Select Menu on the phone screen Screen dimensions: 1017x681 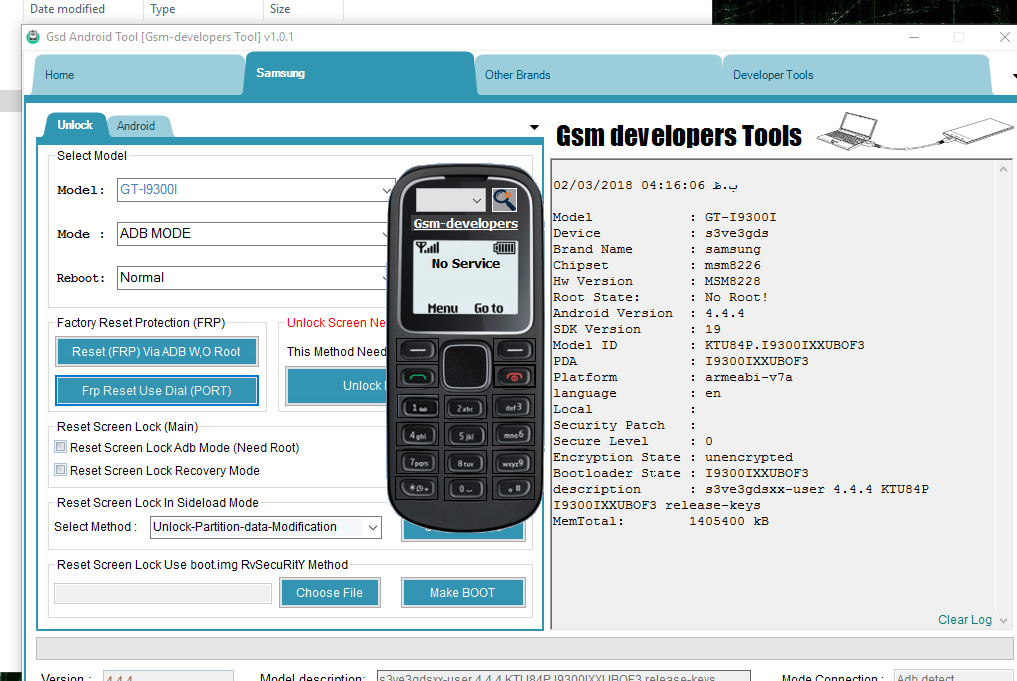point(442,308)
